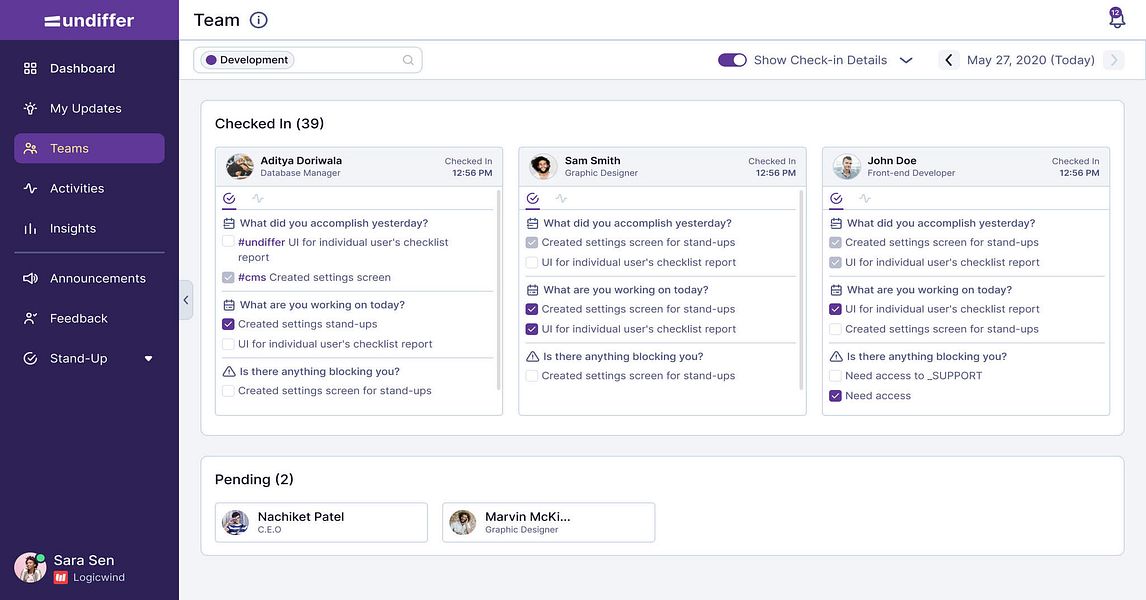This screenshot has height=600, width=1146.
Task: Click the scrollbar in Aditya Doriwala's card
Action: click(498, 290)
